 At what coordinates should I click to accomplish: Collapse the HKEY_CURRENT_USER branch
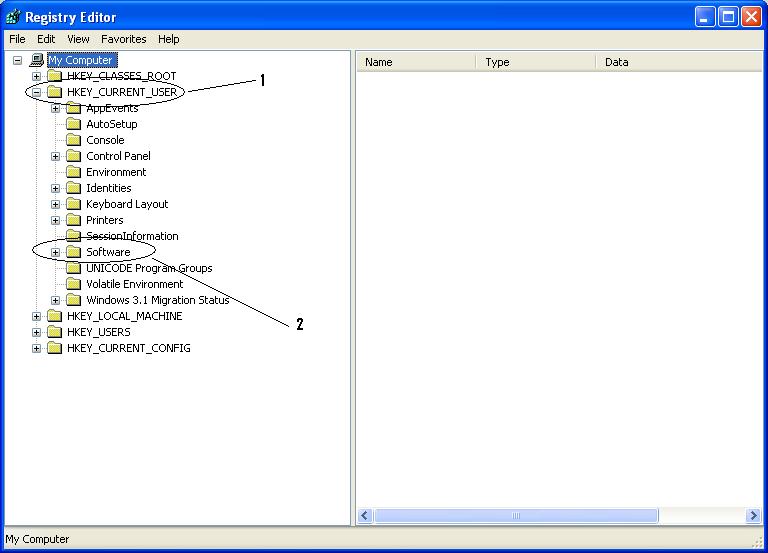point(37,92)
